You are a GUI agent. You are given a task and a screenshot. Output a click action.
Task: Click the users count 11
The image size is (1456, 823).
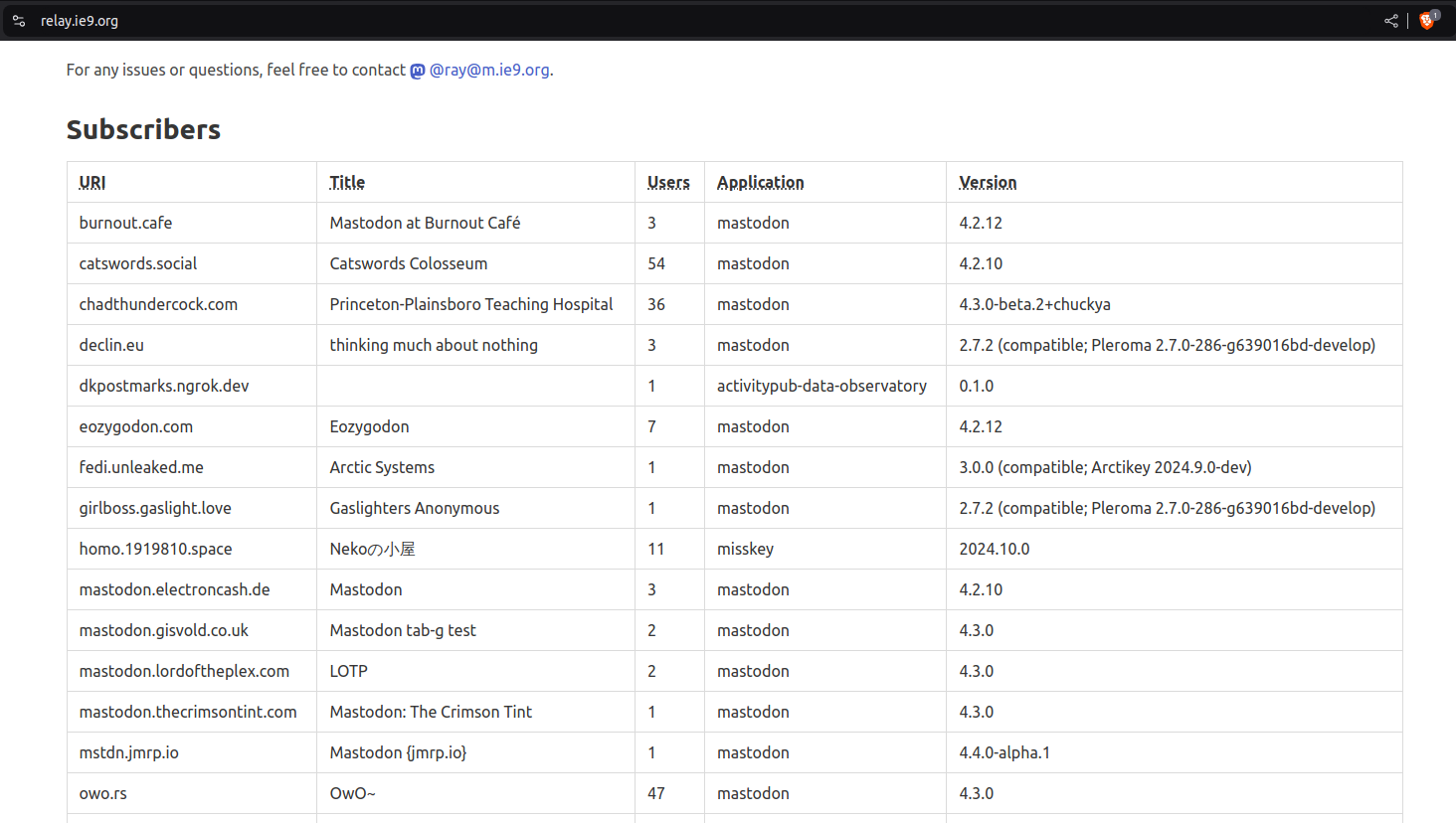click(656, 549)
